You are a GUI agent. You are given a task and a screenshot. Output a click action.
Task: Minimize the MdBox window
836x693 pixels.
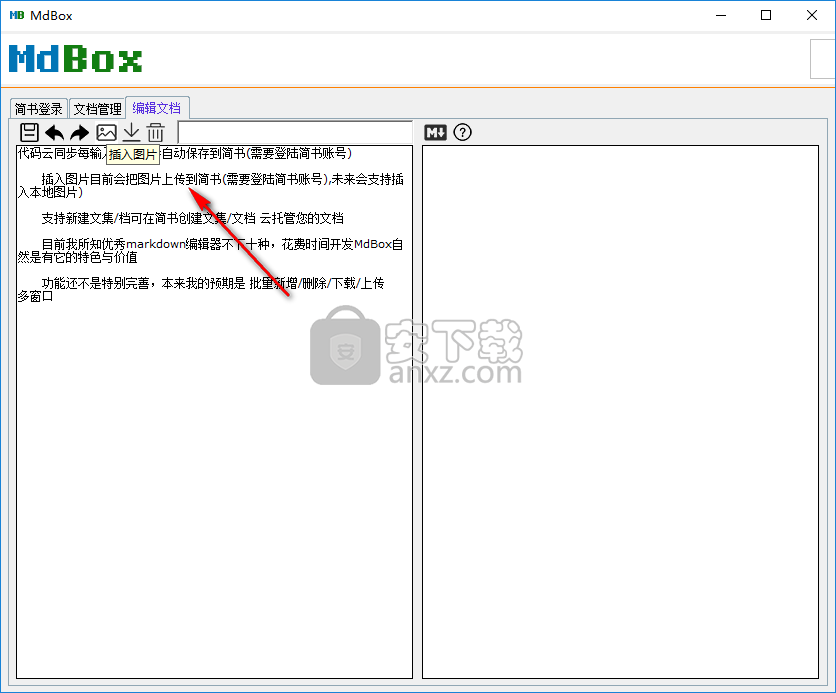[721, 15]
